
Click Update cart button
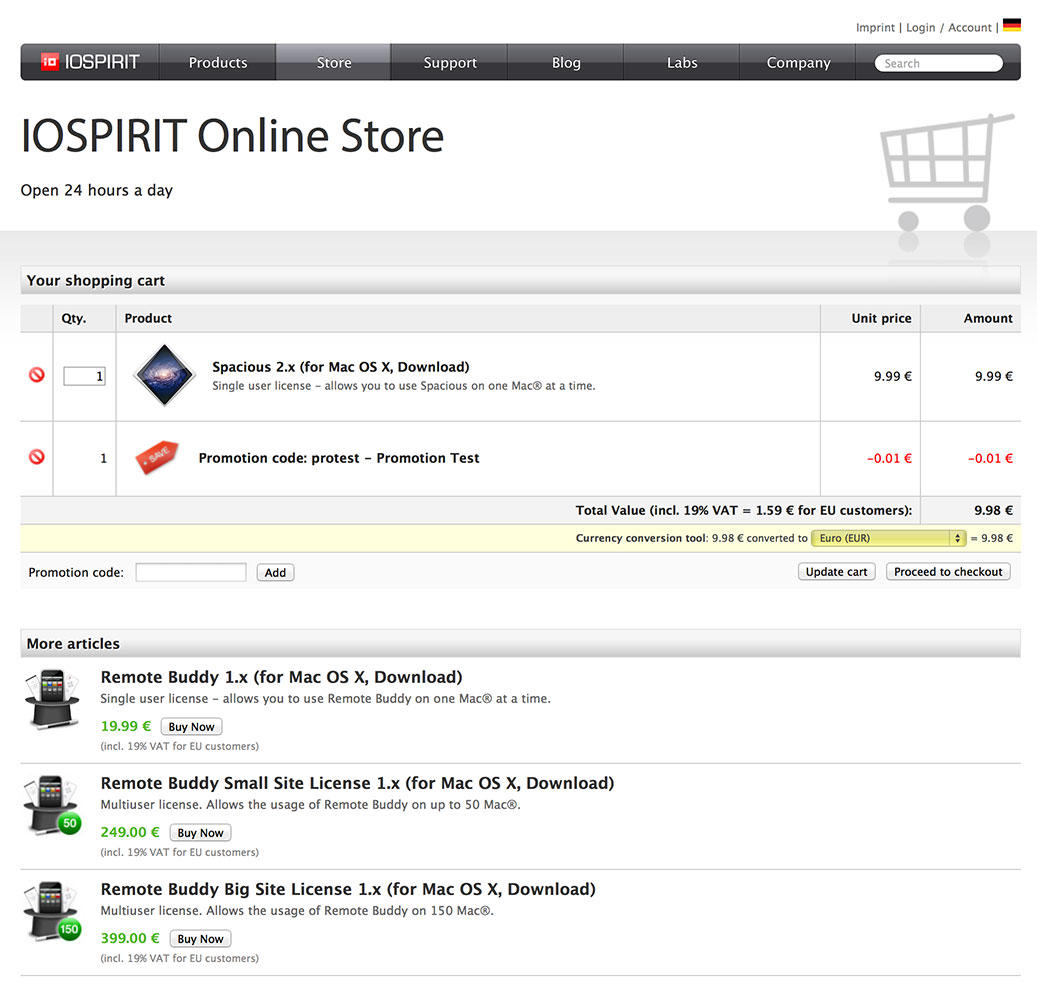836,571
